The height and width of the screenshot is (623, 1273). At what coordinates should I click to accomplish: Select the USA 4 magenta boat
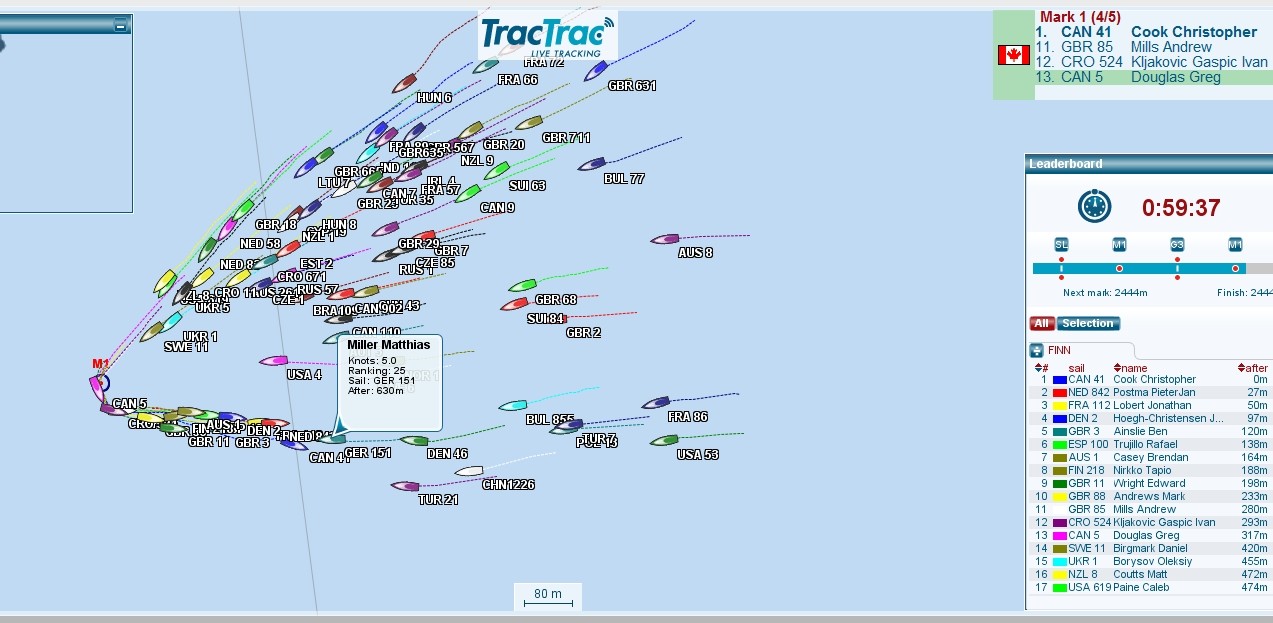[273, 361]
